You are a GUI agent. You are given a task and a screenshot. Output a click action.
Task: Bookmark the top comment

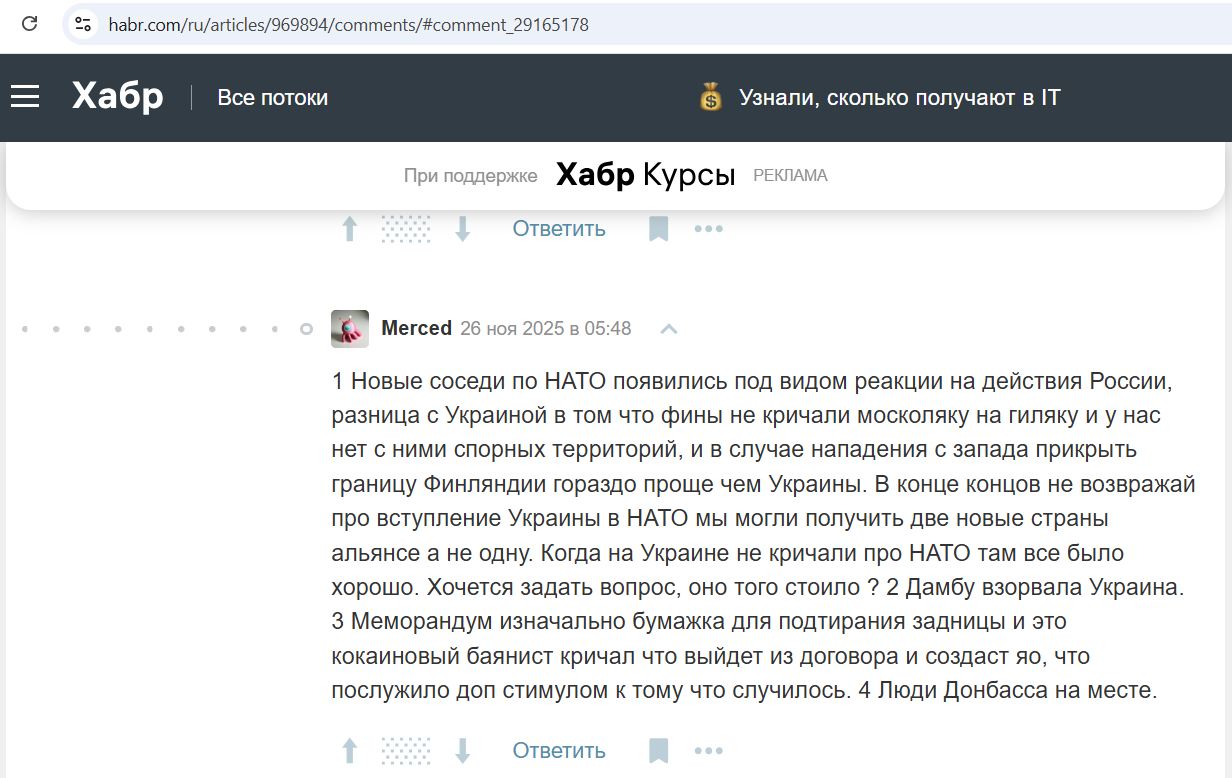(658, 228)
